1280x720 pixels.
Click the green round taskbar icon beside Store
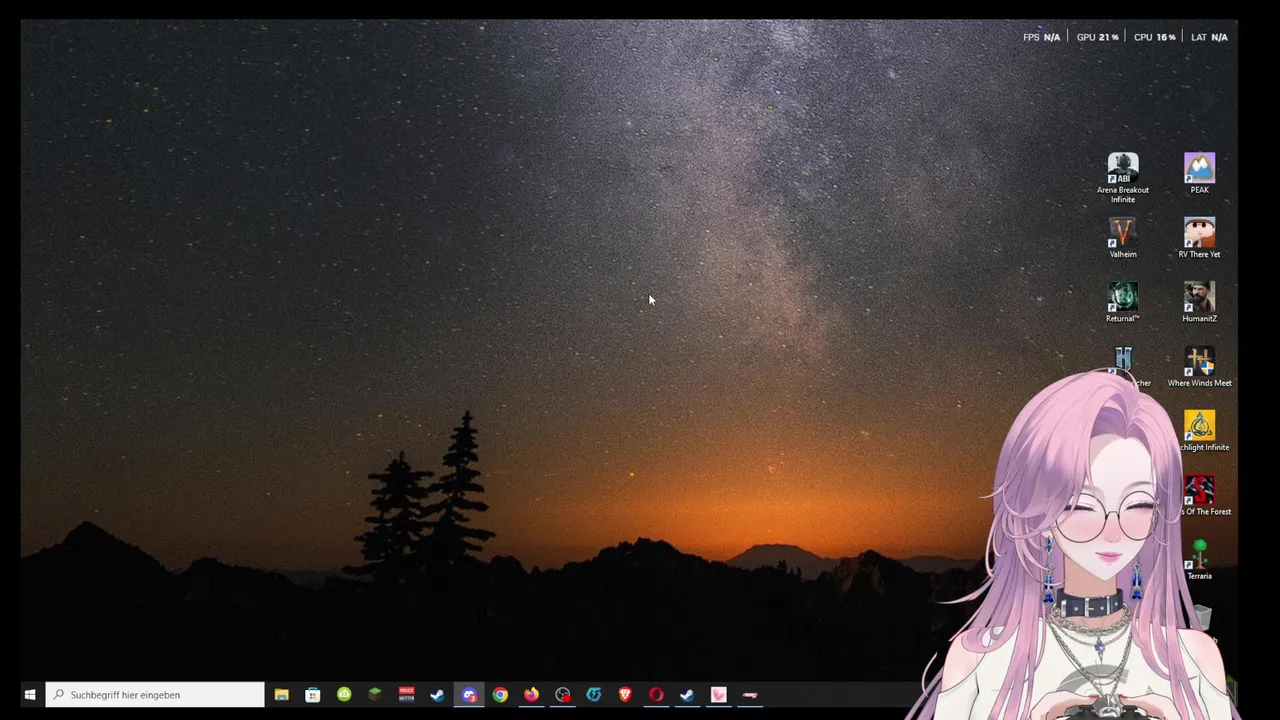[344, 694]
